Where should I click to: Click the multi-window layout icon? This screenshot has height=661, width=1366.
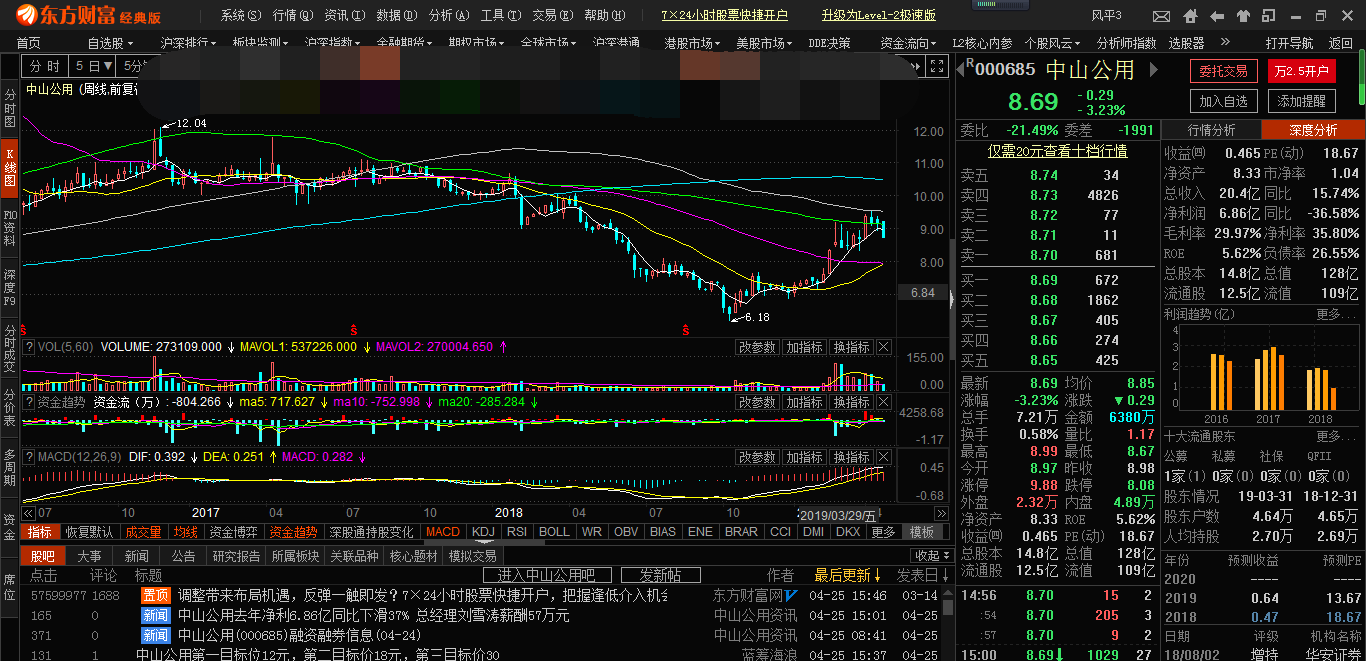(1268, 15)
